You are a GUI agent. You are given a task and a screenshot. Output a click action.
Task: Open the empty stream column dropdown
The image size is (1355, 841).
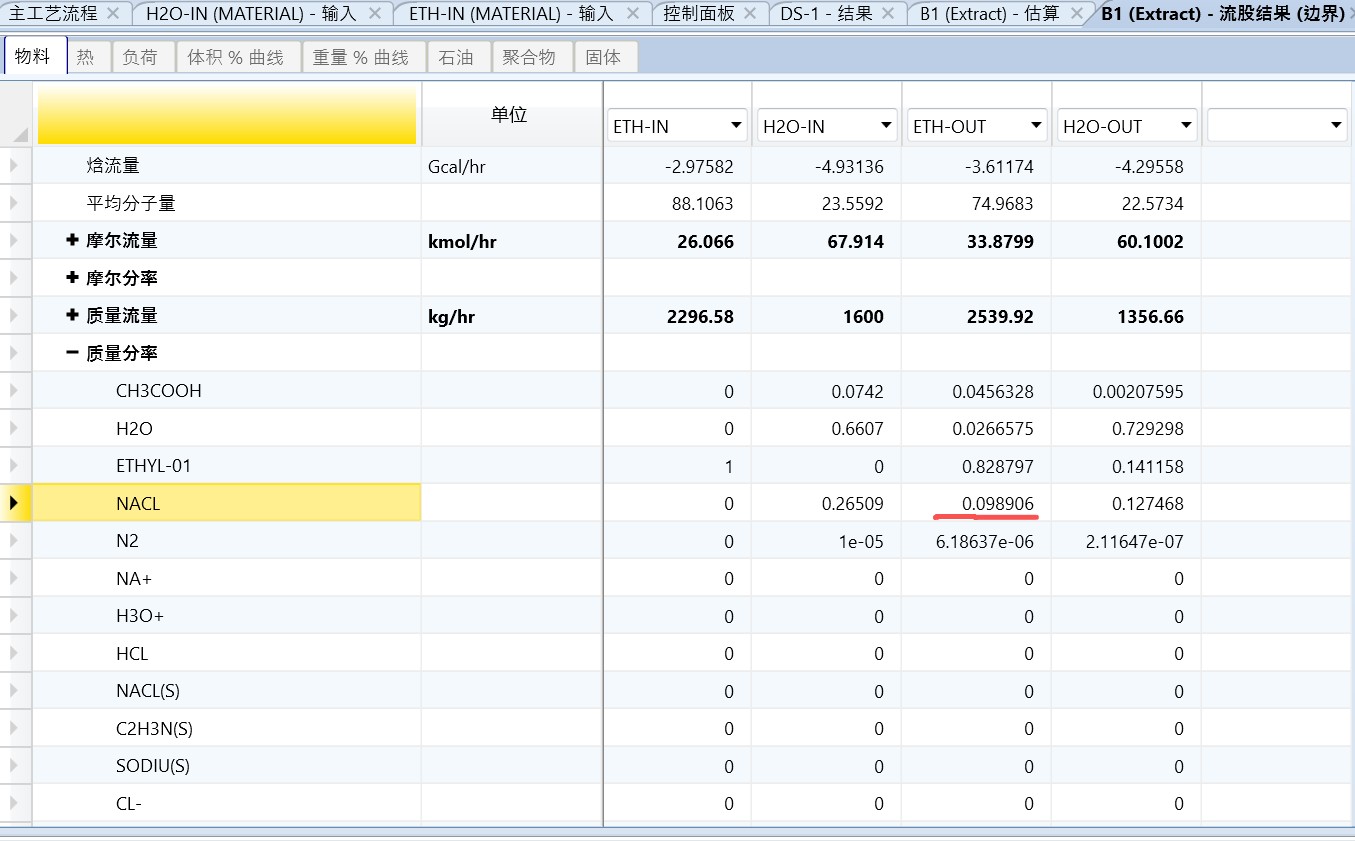click(x=1336, y=126)
